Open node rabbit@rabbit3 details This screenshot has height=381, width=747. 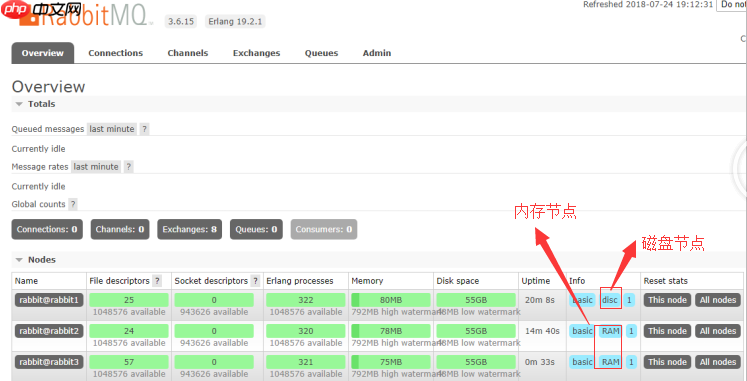[x=50, y=362]
